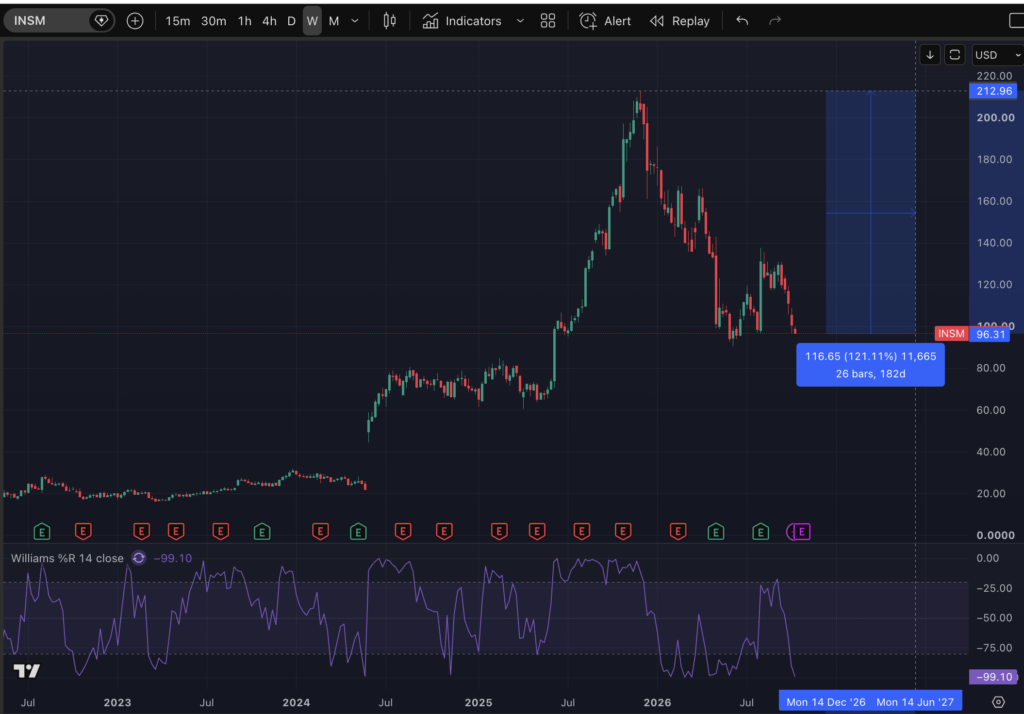Click the down-arrow button near the USD selector
The width and height of the screenshot is (1024, 714).
point(930,55)
